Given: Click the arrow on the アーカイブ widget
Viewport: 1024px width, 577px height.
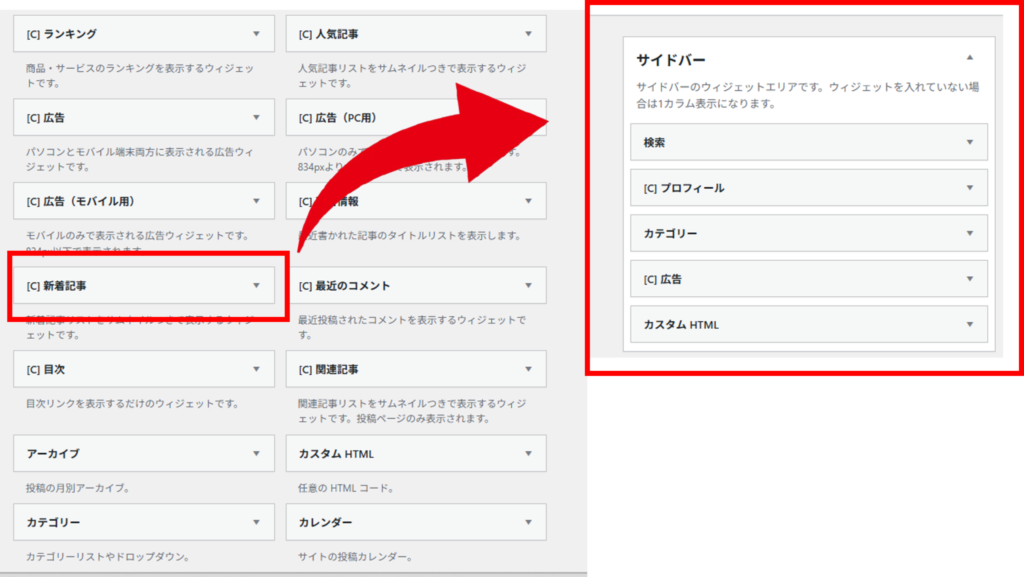Looking at the screenshot, I should tap(256, 453).
